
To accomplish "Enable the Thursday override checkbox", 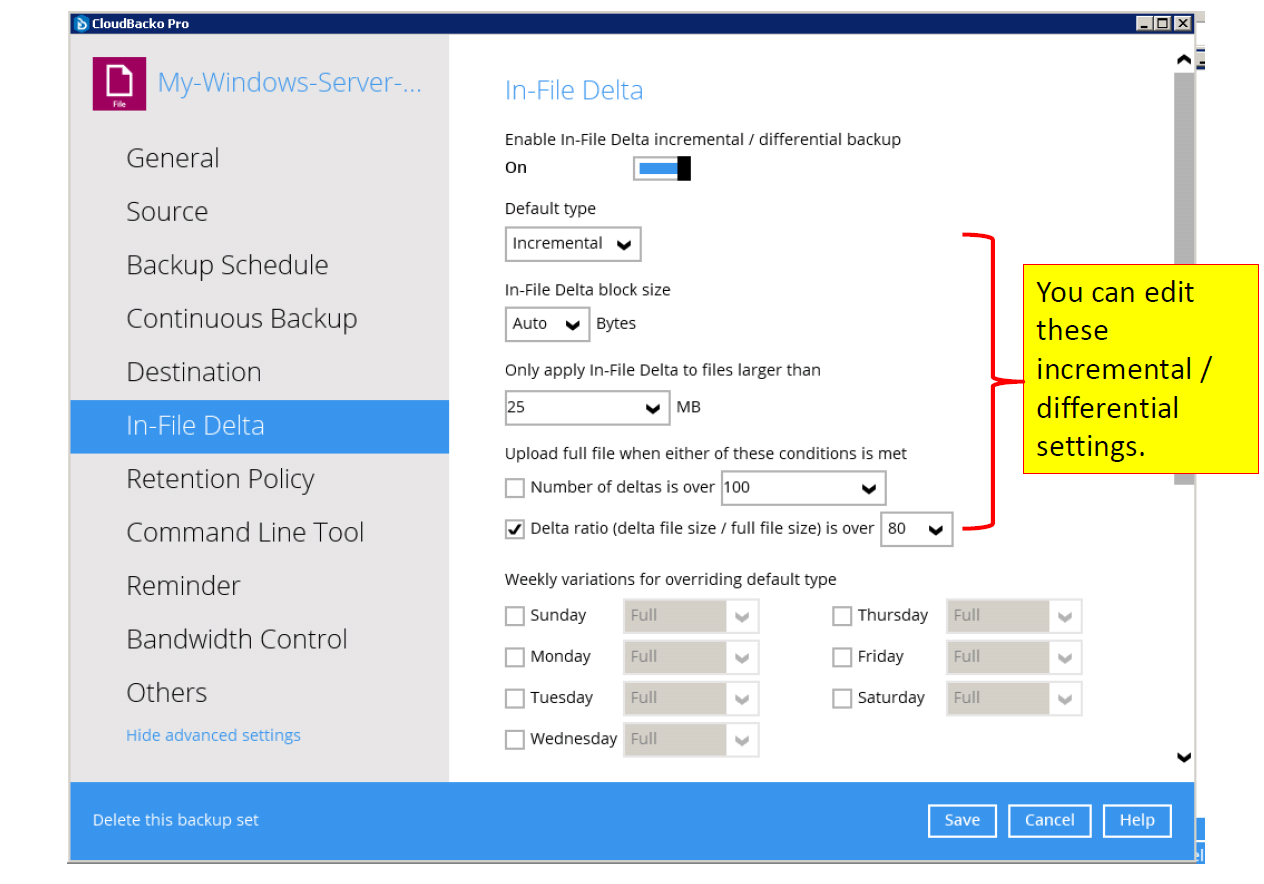I will [x=842, y=616].
